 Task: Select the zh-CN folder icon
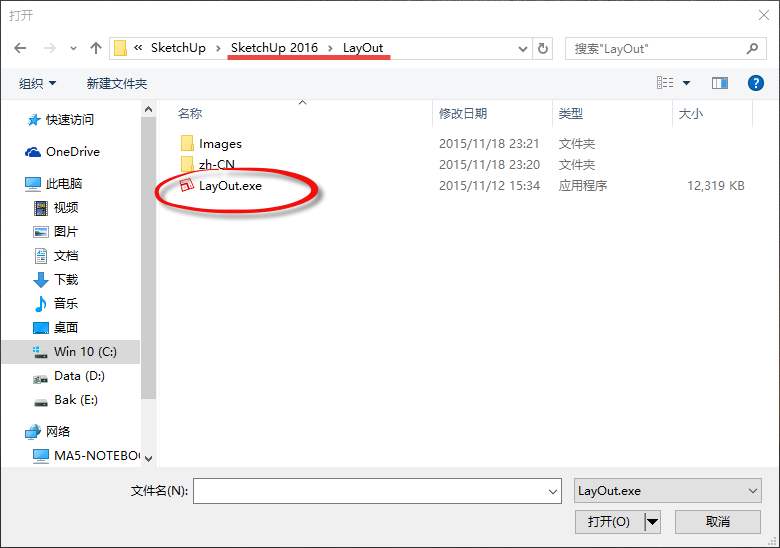pos(187,164)
